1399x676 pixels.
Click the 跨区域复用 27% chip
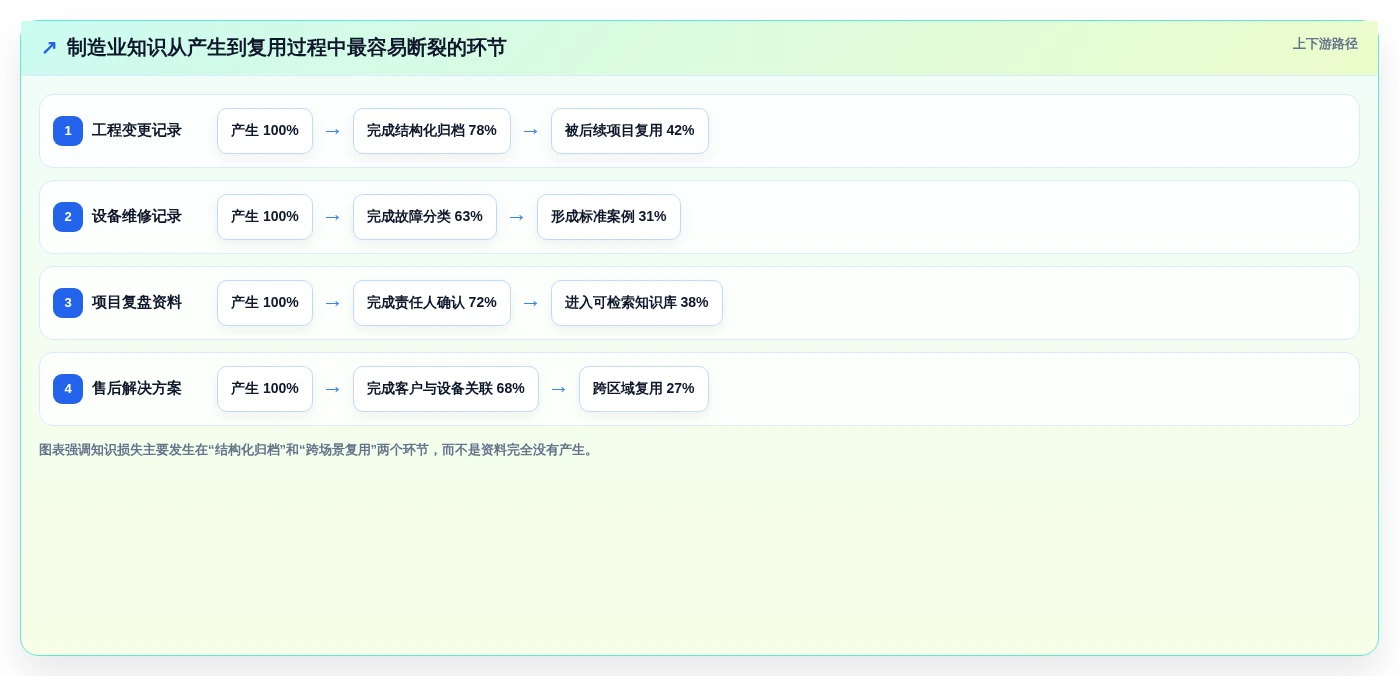(644, 389)
